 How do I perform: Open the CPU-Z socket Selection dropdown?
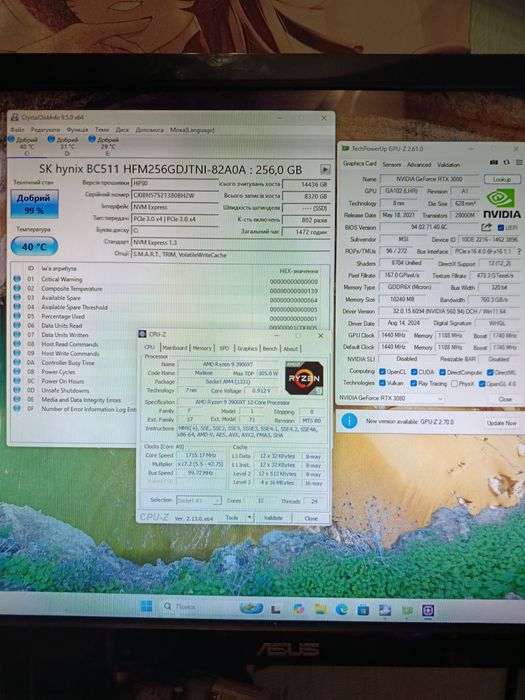pyautogui.click(x=199, y=500)
